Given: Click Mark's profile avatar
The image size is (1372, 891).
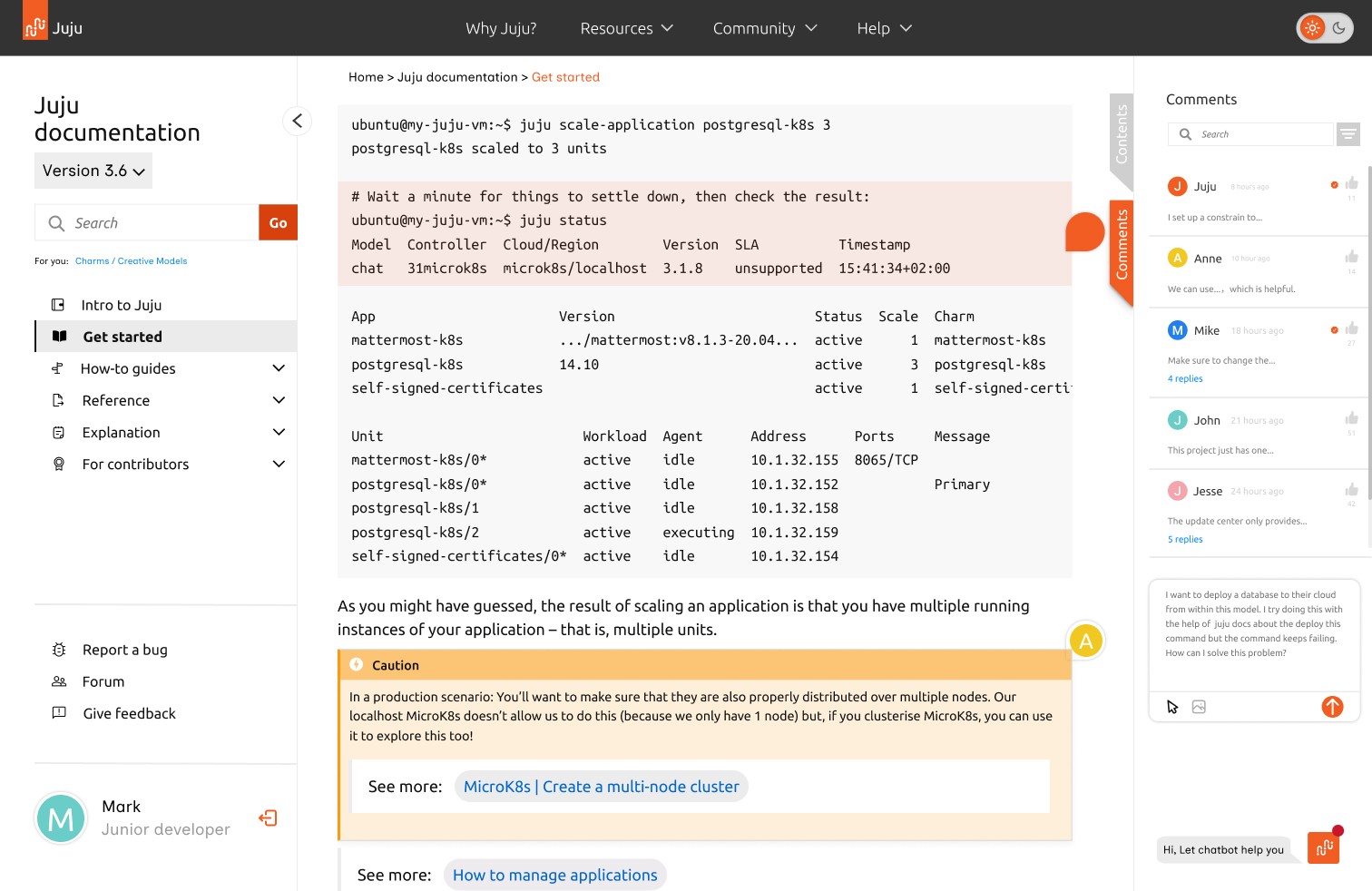Looking at the screenshot, I should pos(61,818).
